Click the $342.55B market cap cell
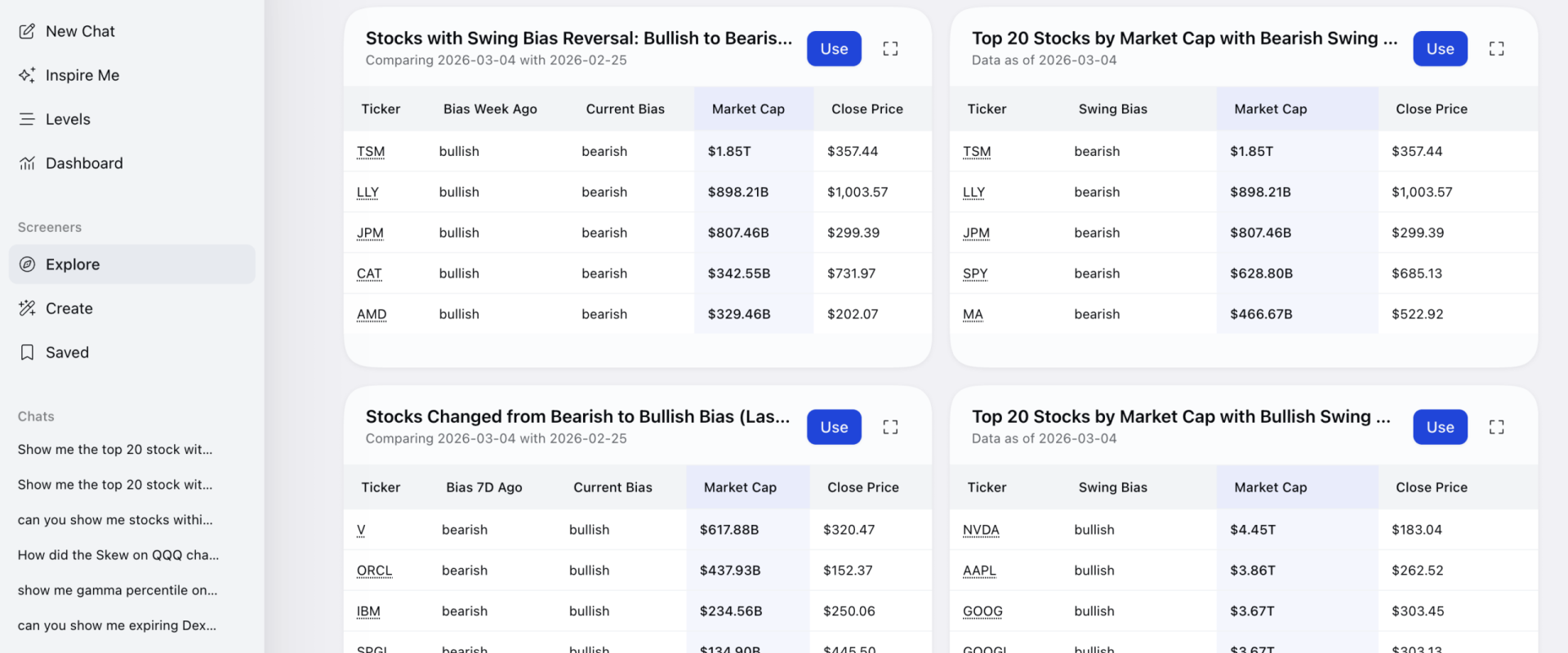The image size is (1568, 653). tap(754, 273)
